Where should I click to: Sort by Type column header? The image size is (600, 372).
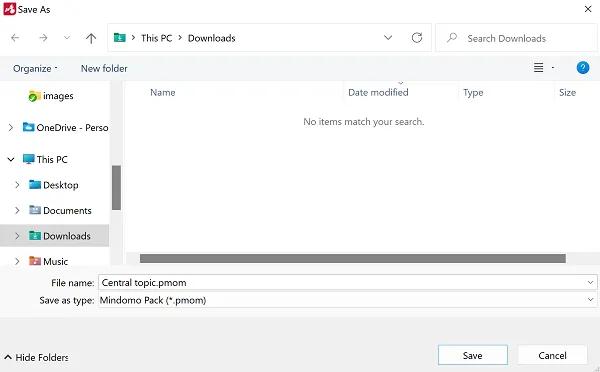coord(473,93)
